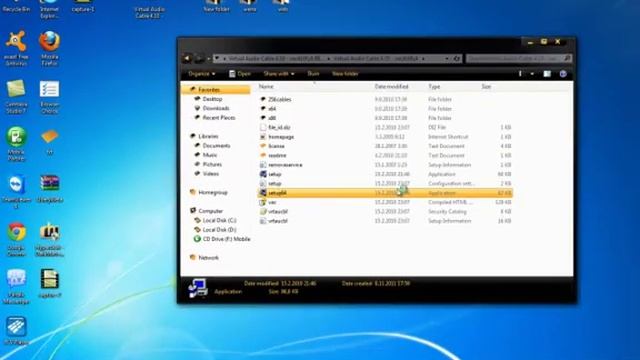This screenshot has height=360, width=640.
Task: Select Libraries in the navigation pane
Action: click(208, 136)
